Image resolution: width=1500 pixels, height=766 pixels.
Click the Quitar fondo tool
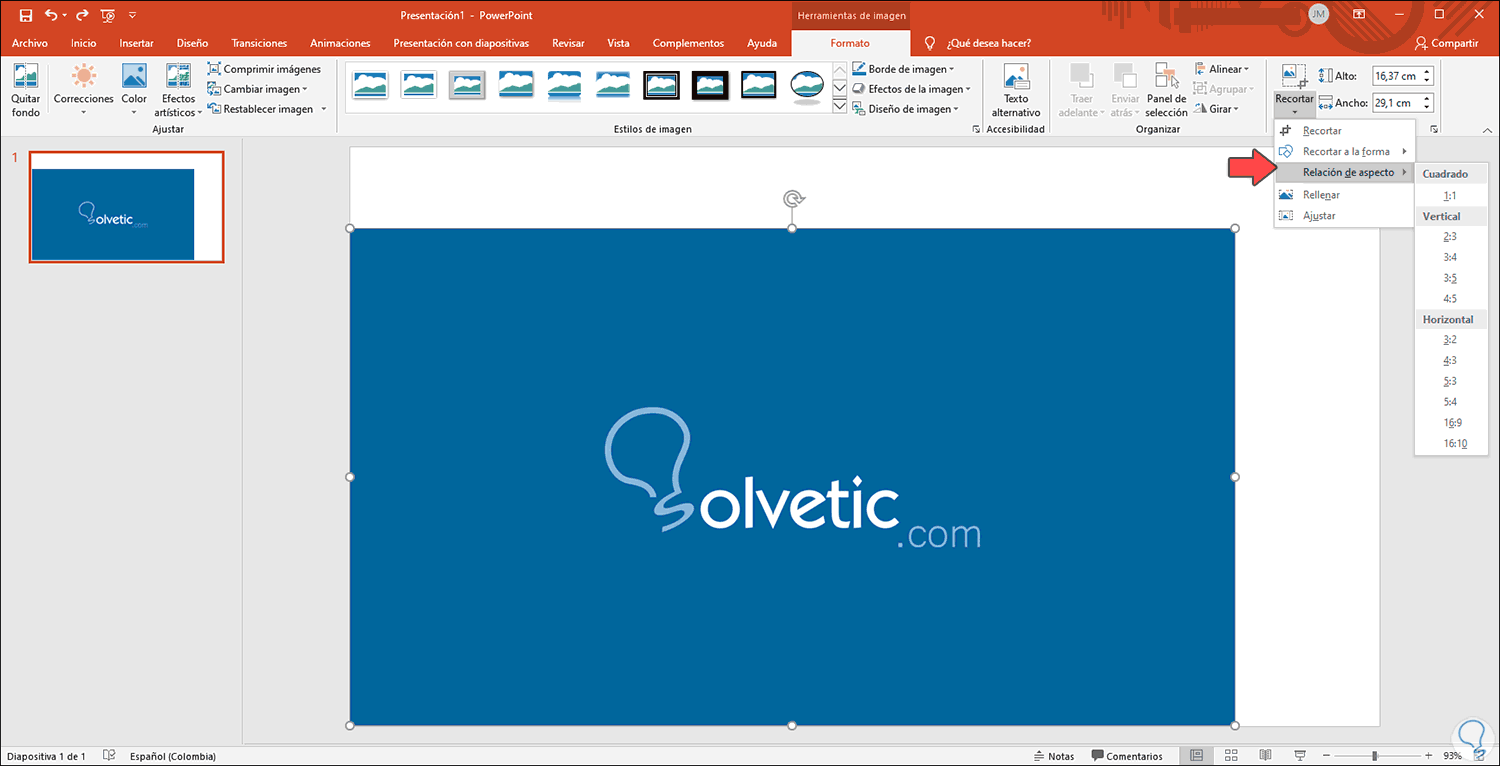coord(26,90)
